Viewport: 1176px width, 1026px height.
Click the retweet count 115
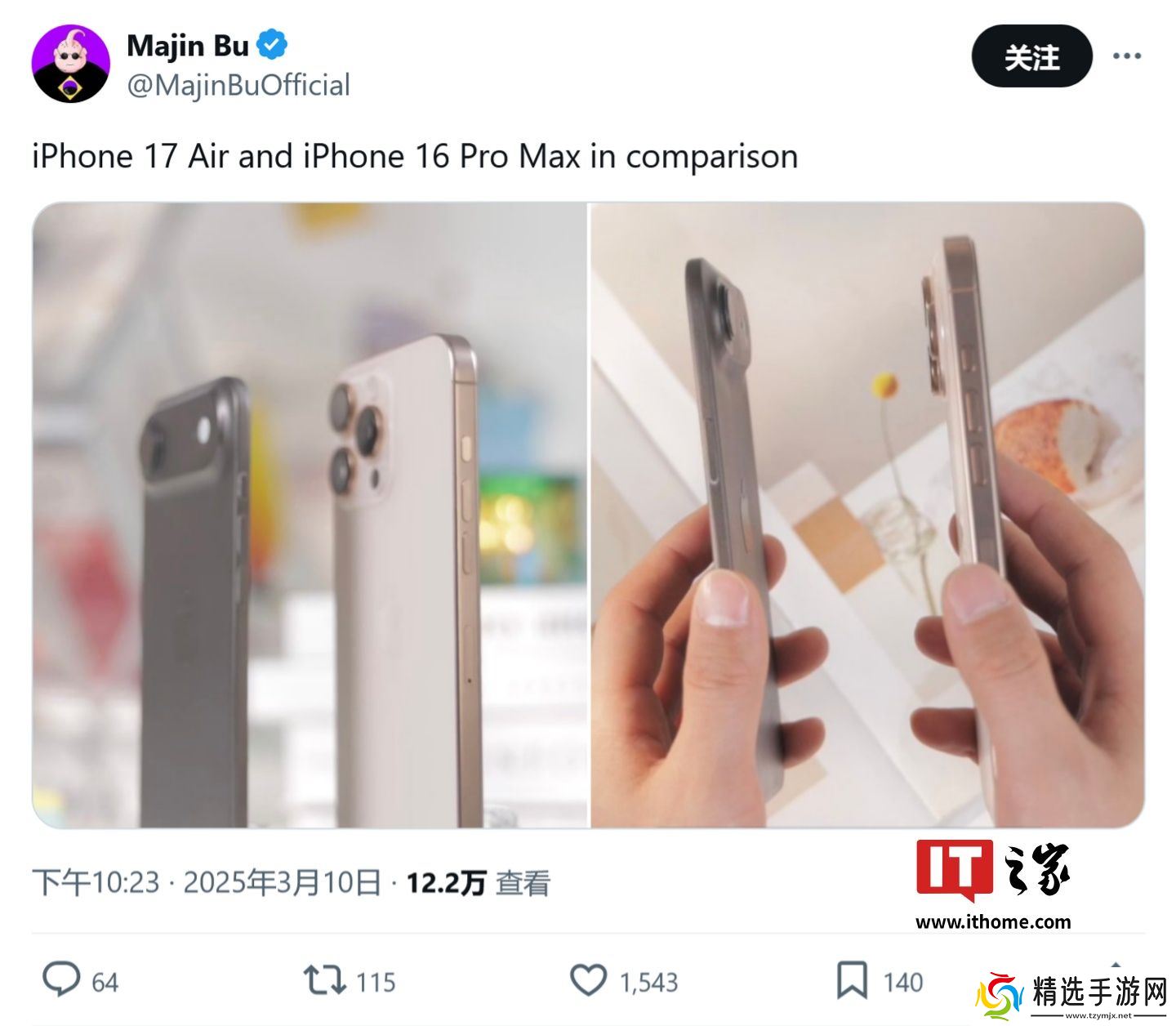376,982
